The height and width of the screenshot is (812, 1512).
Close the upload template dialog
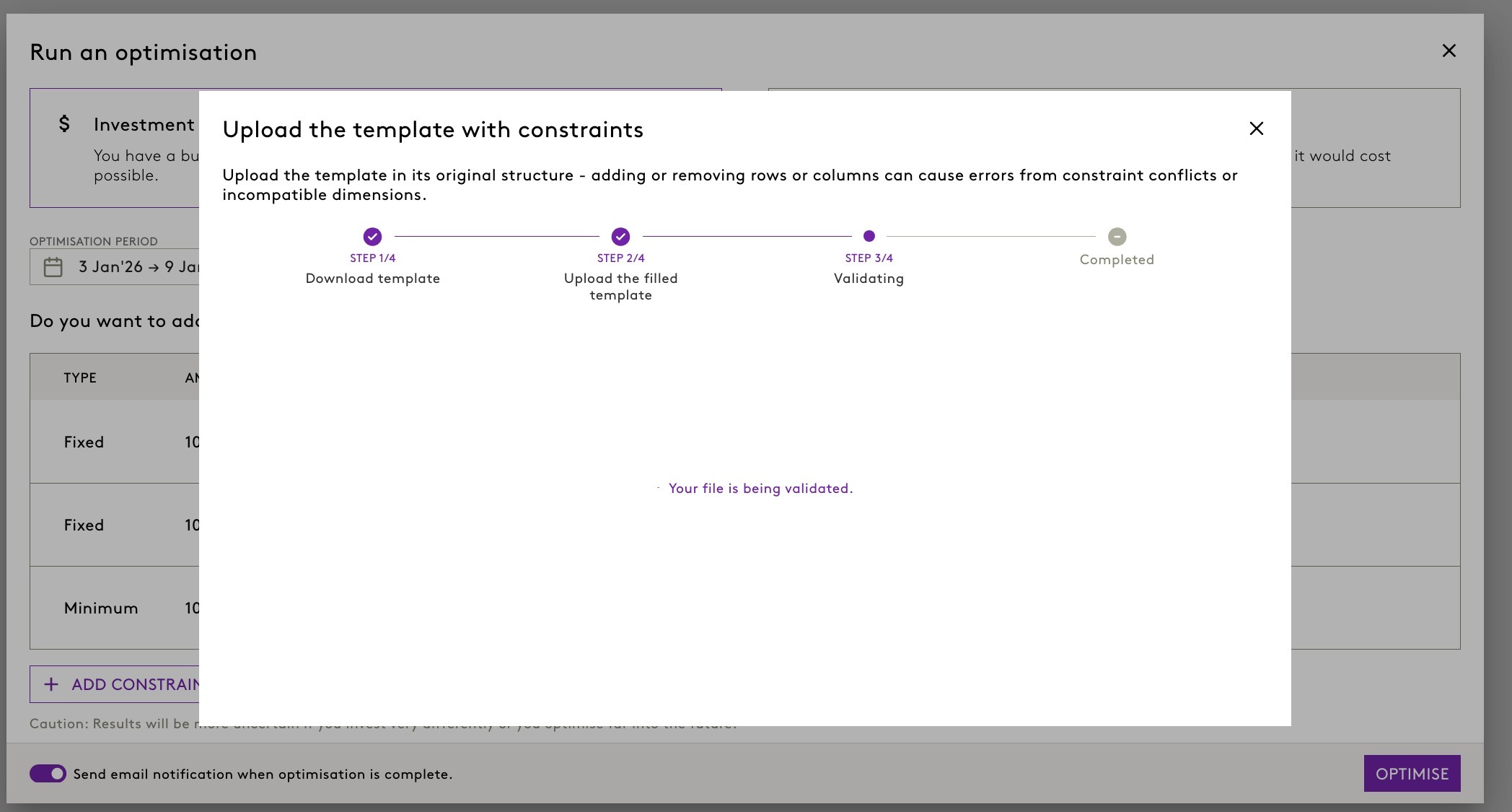[1256, 128]
